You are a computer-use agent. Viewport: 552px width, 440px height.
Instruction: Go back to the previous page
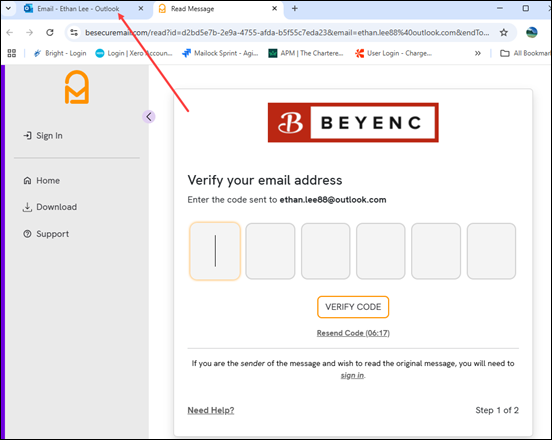coord(10,33)
